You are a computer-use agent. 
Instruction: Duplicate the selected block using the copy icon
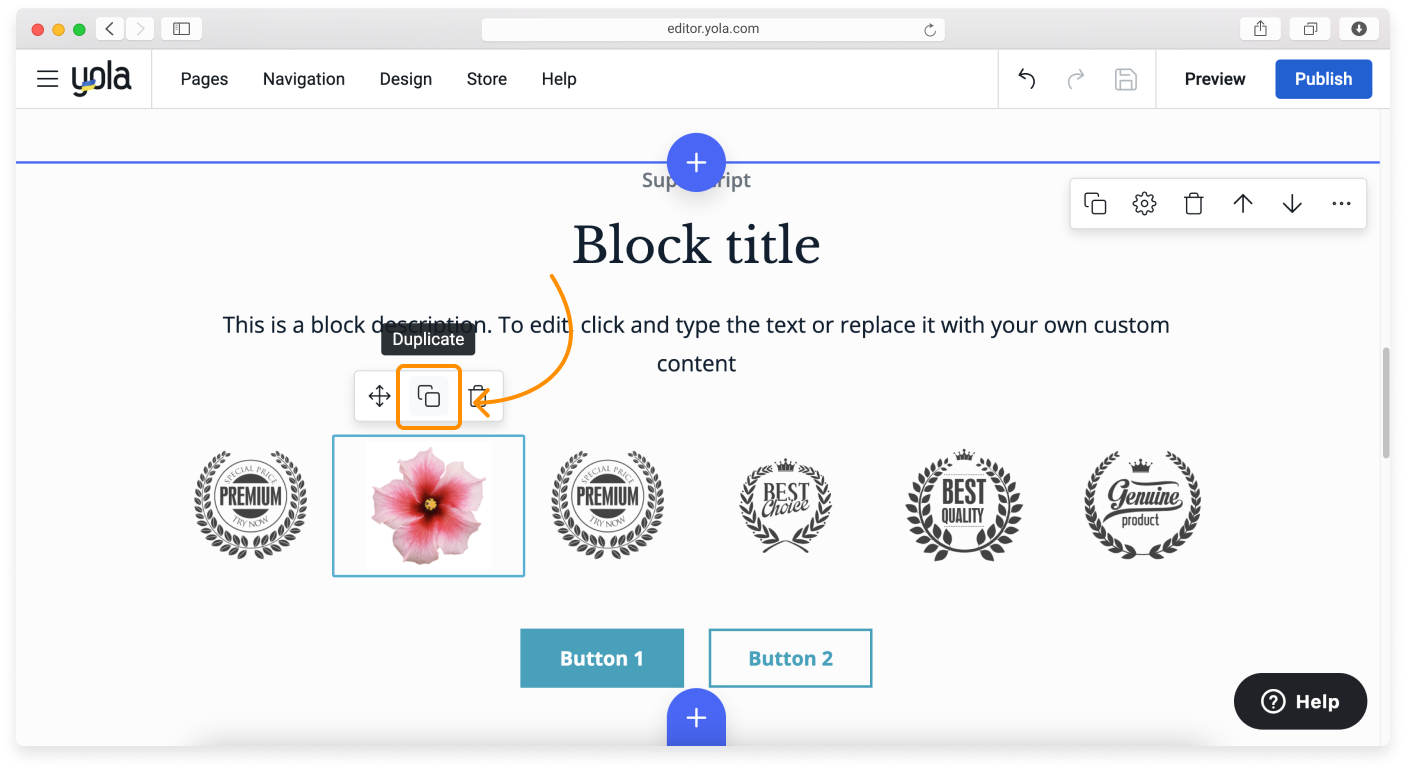pyautogui.click(x=1095, y=203)
